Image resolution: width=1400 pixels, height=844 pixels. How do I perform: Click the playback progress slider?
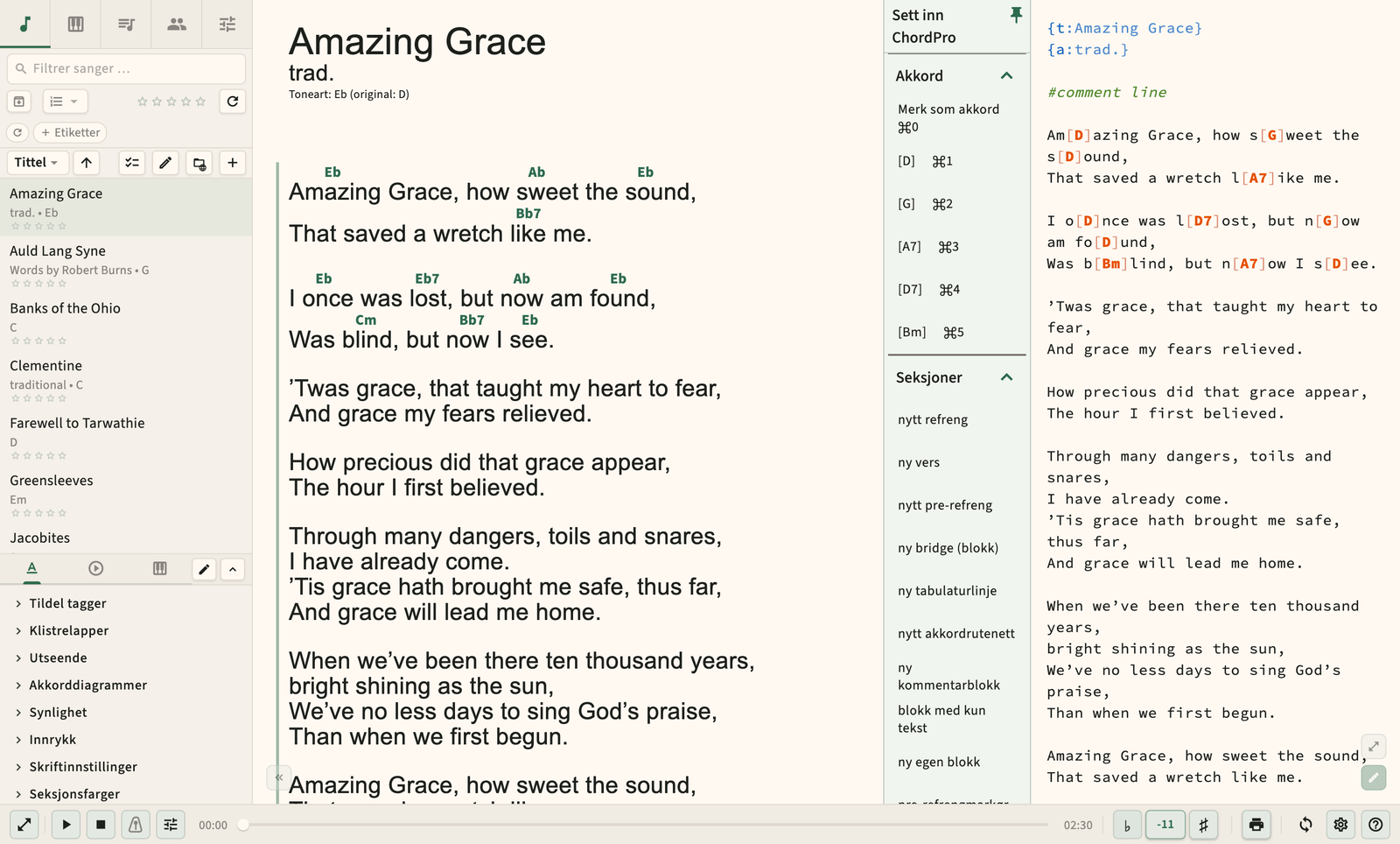click(646, 825)
